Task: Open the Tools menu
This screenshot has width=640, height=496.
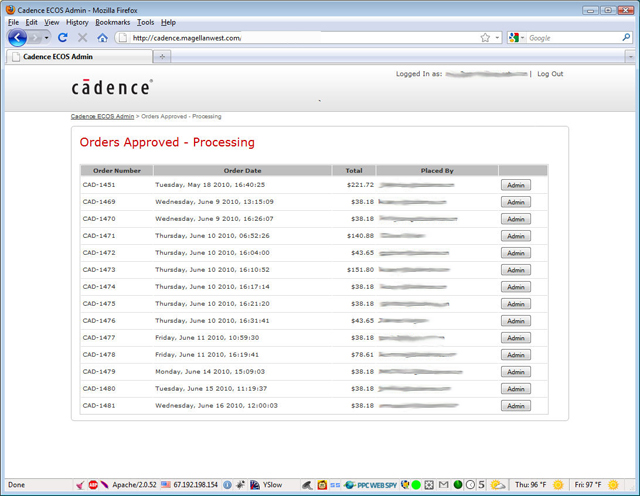Action: (x=145, y=22)
